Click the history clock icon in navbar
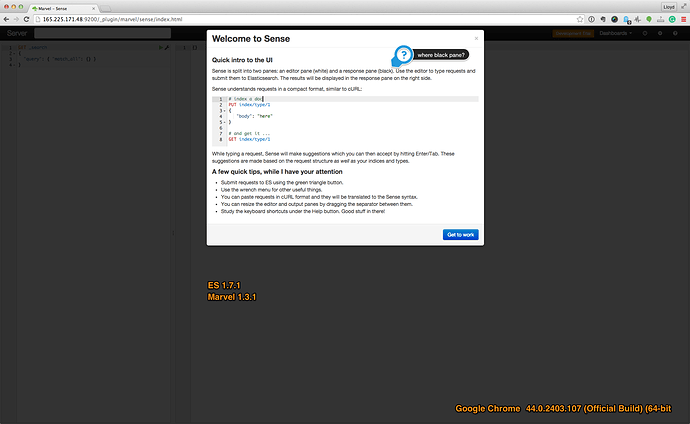The width and height of the screenshot is (690, 424). pos(645,33)
